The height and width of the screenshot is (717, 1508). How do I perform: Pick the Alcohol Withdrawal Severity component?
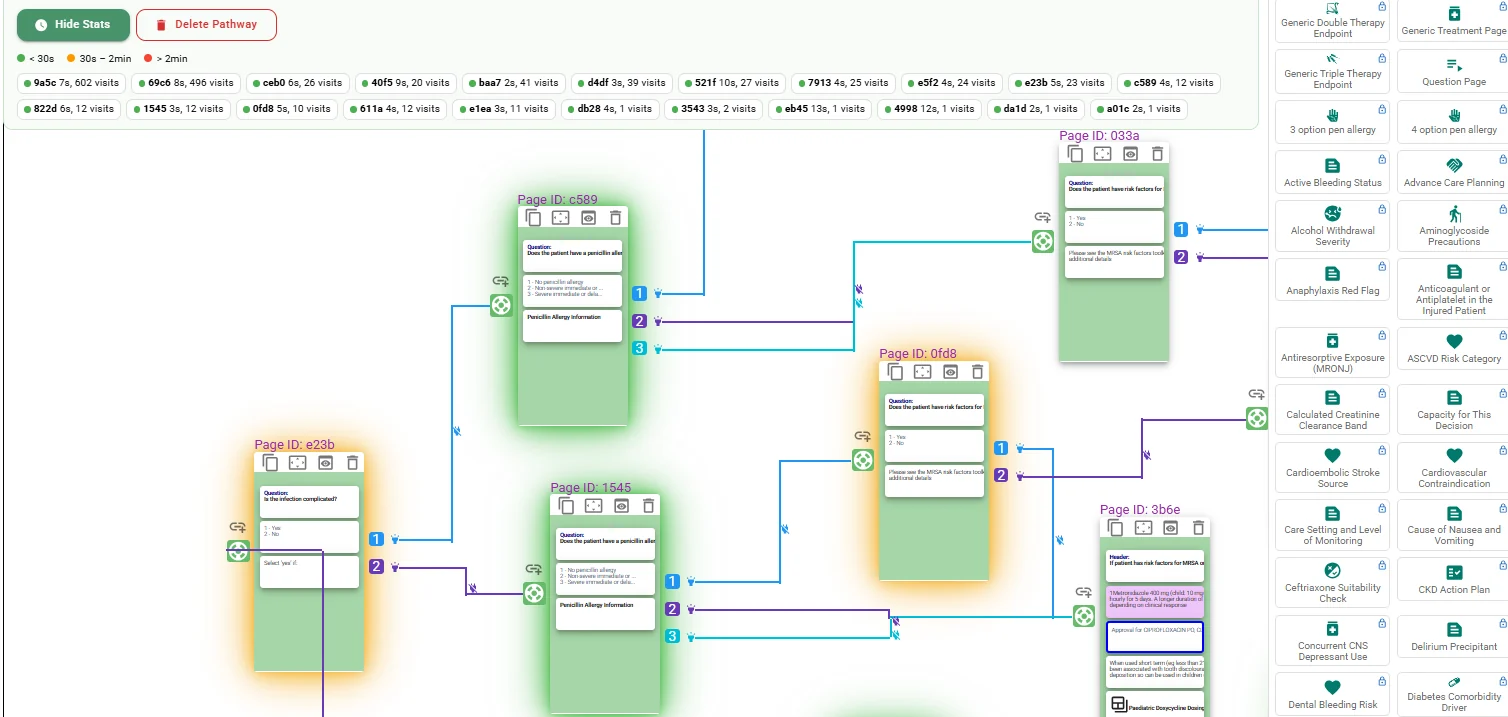[x=1332, y=225]
